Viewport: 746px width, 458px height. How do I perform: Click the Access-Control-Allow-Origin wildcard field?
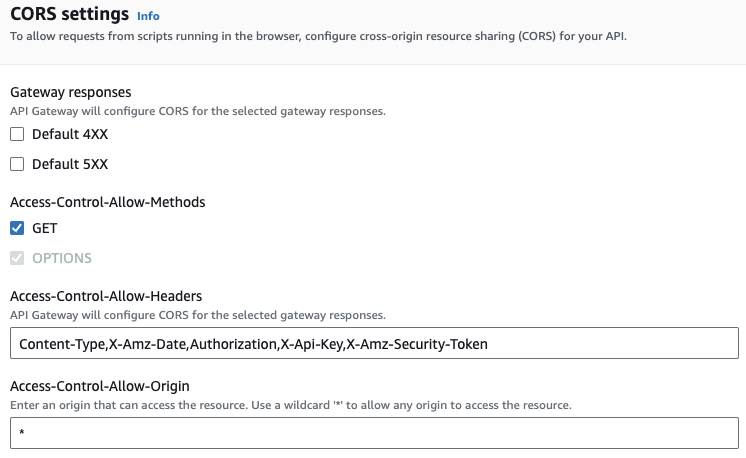coord(374,433)
